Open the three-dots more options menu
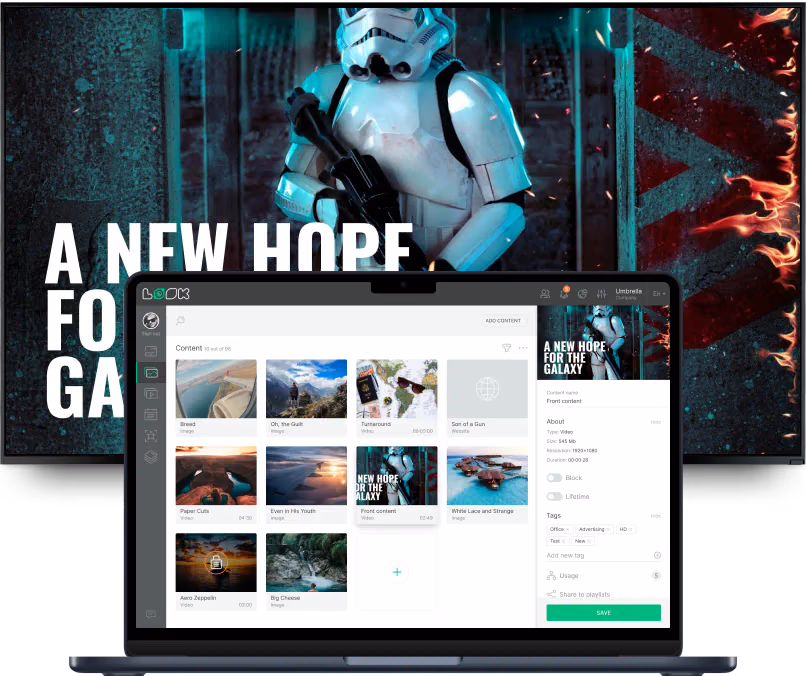The width and height of the screenshot is (806, 676). pyautogui.click(x=523, y=348)
